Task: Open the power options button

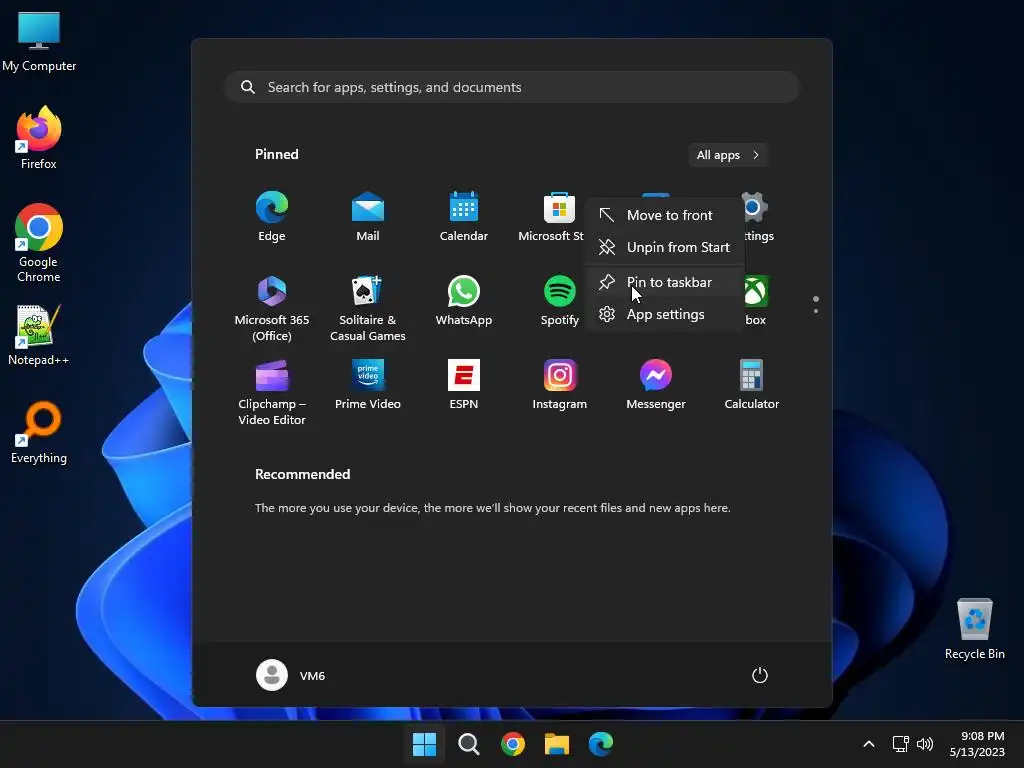Action: (760, 675)
